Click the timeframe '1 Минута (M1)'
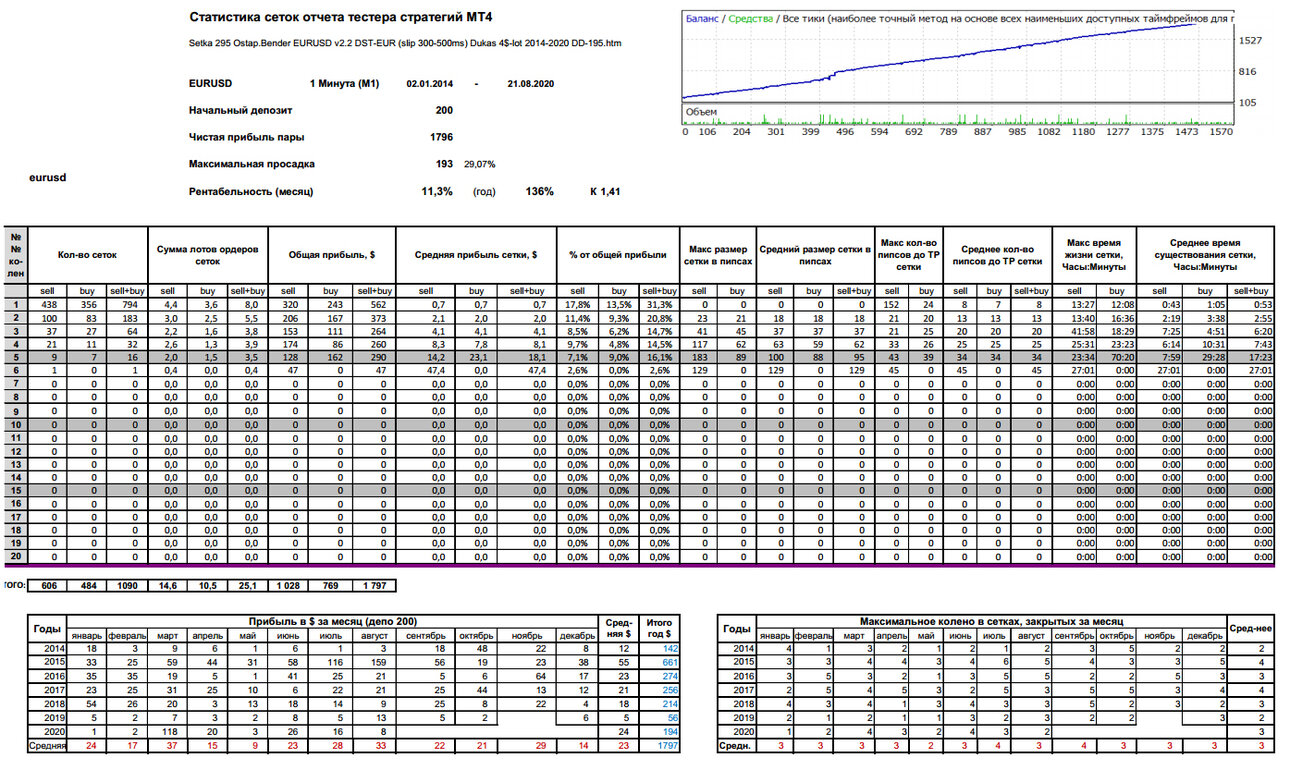1290x770 pixels. coord(344,84)
